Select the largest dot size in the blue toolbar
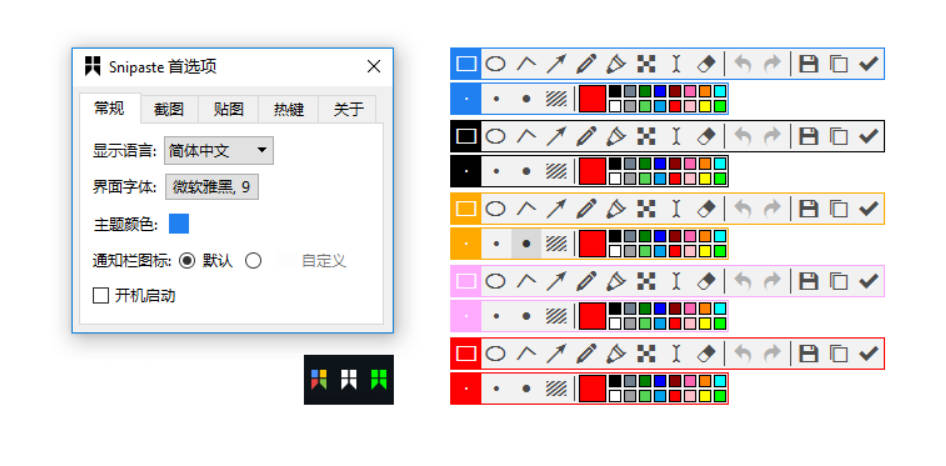The width and height of the screenshot is (946, 466). tap(526, 99)
